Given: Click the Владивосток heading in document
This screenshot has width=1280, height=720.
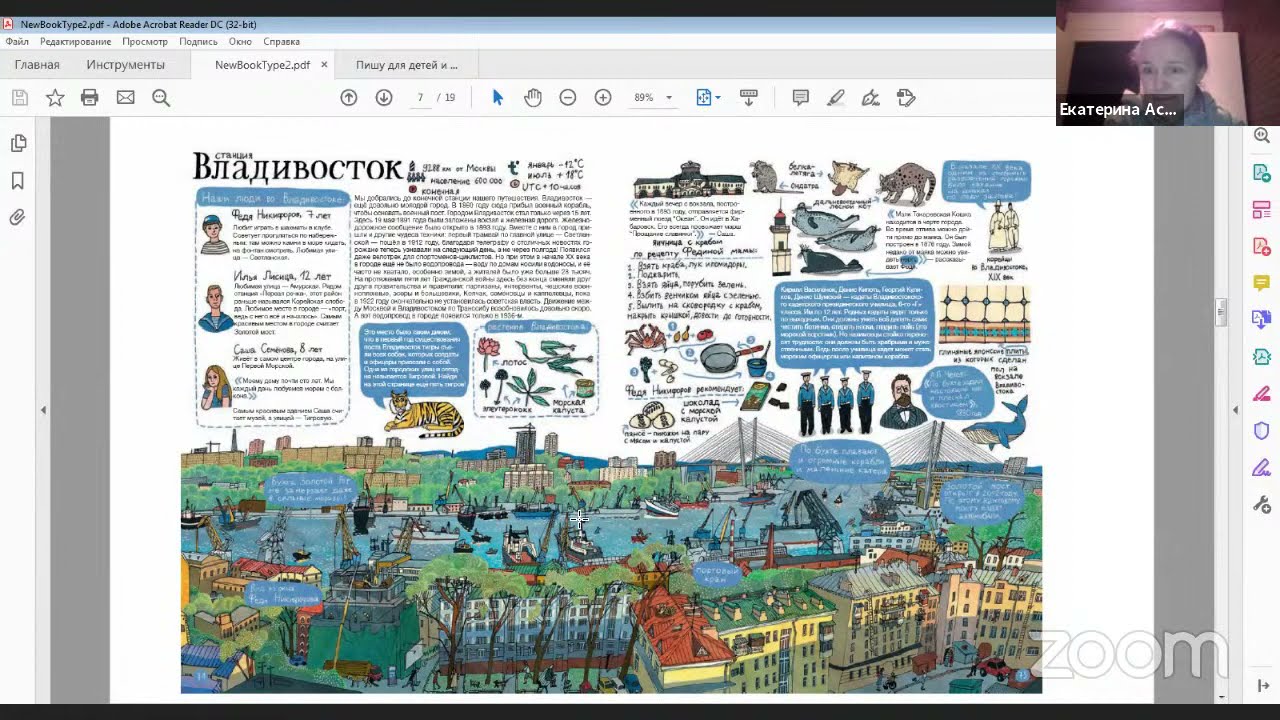Looking at the screenshot, I should pos(297,166).
